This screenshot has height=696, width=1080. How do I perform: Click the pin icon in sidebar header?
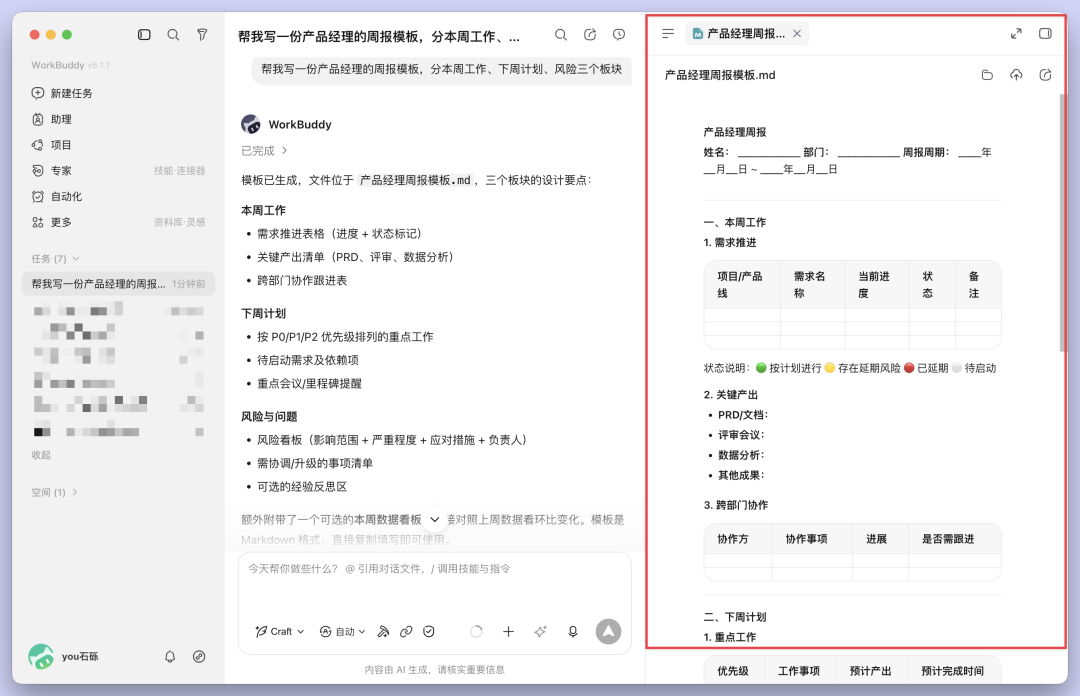pyautogui.click(x=202, y=34)
